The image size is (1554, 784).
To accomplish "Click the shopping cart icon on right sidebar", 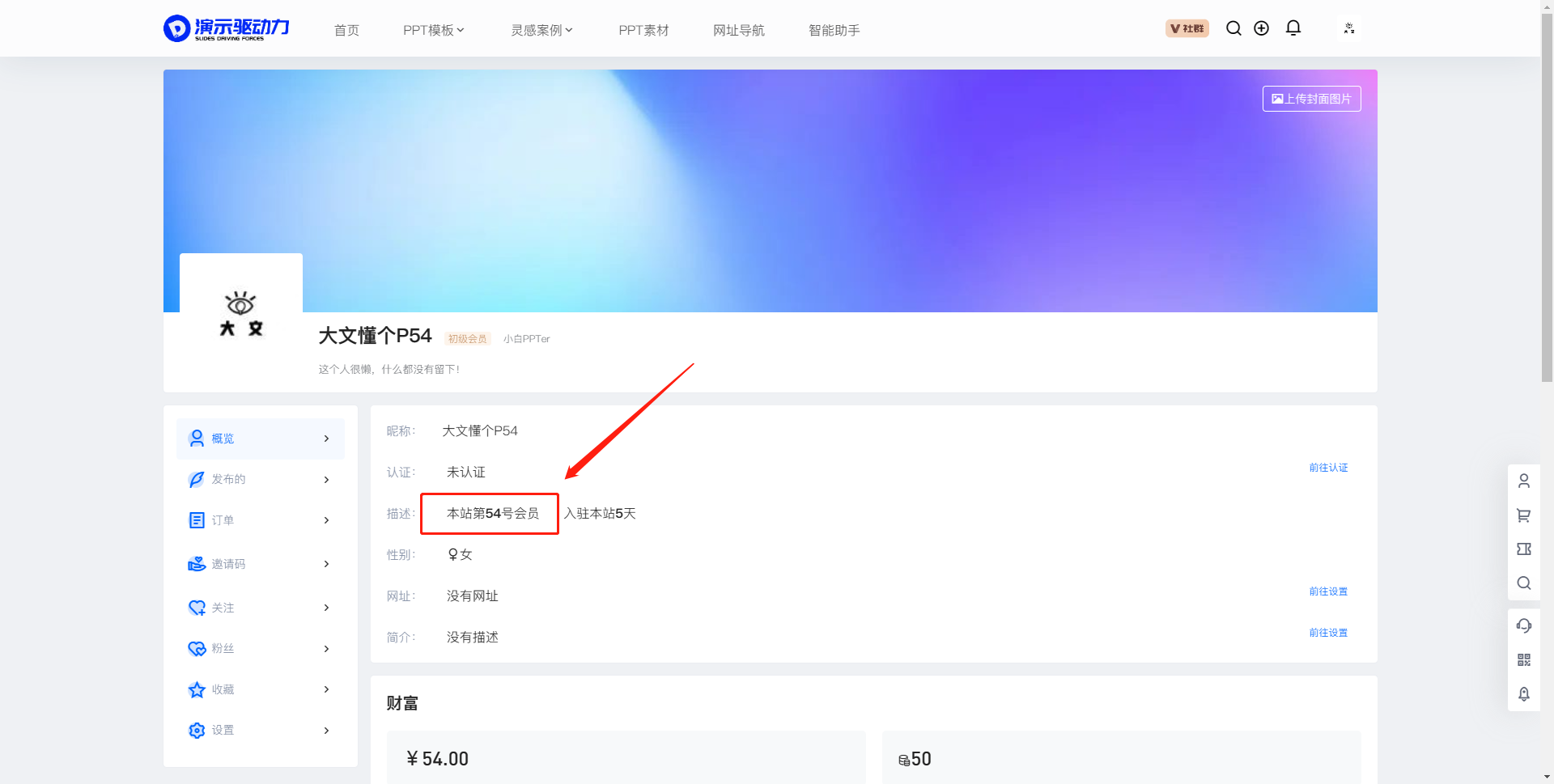I will pos(1525,515).
